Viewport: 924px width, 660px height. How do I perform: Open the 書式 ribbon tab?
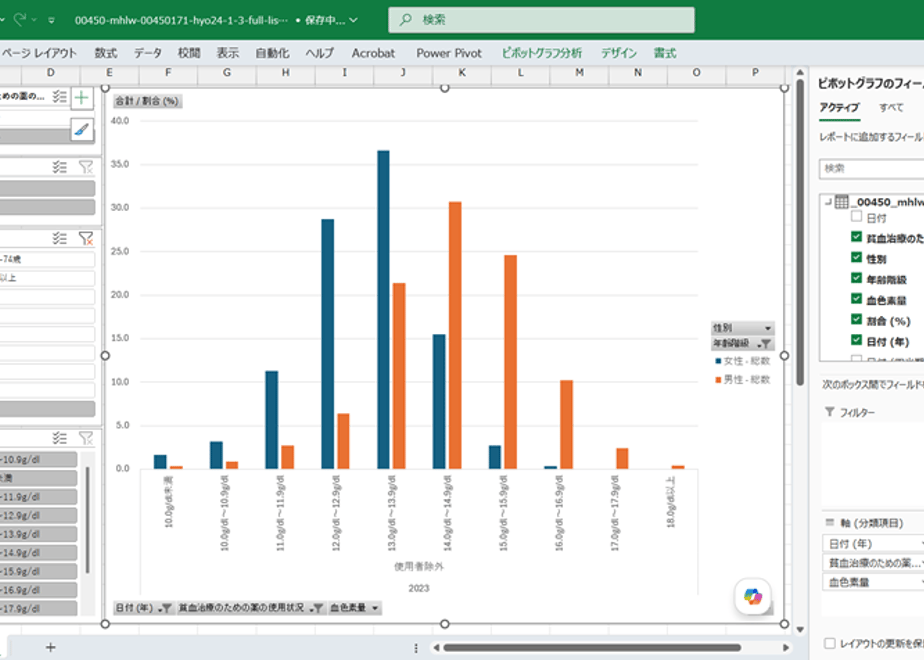[665, 53]
